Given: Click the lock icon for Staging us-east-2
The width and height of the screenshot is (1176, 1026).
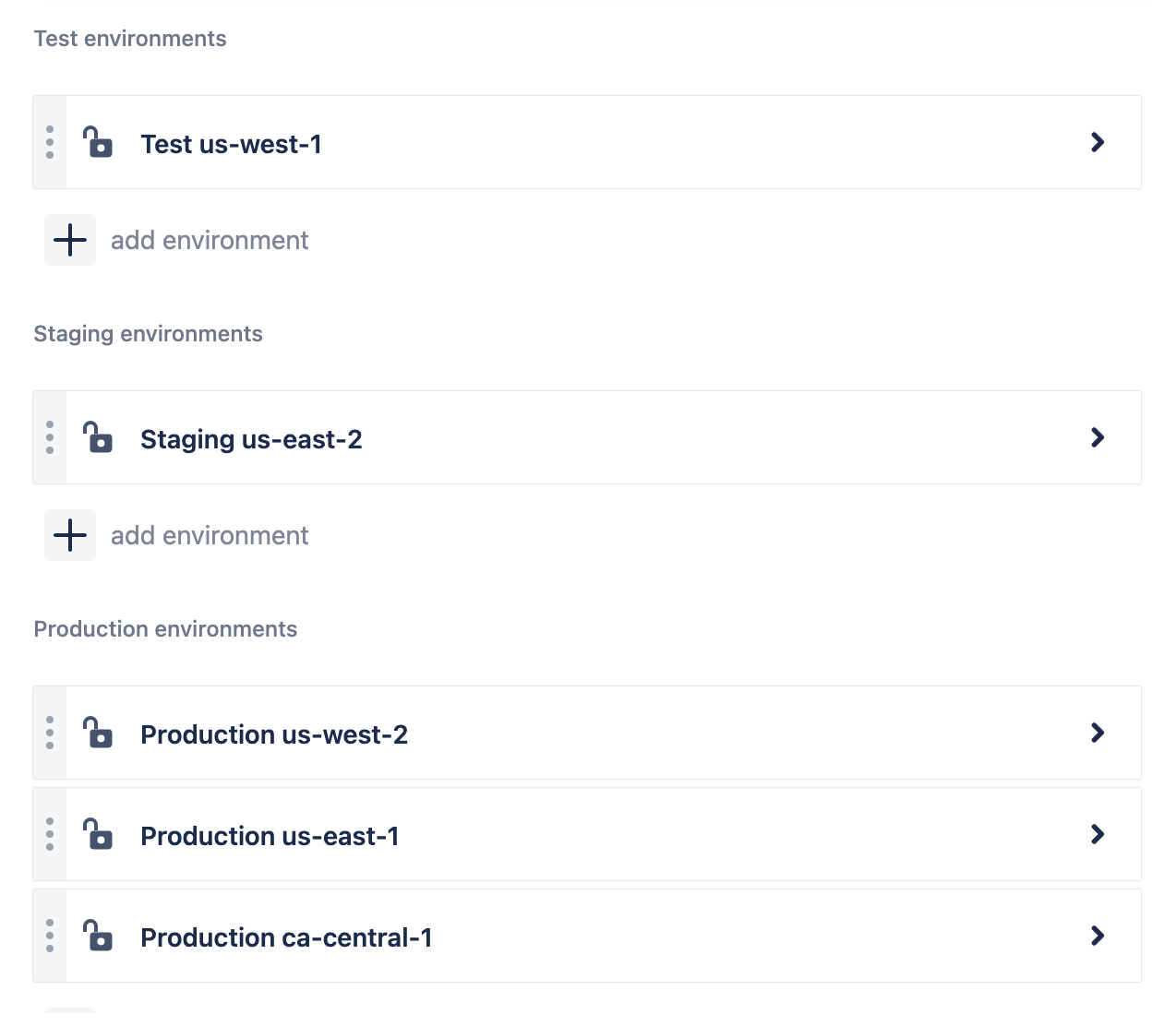Looking at the screenshot, I should click(98, 438).
